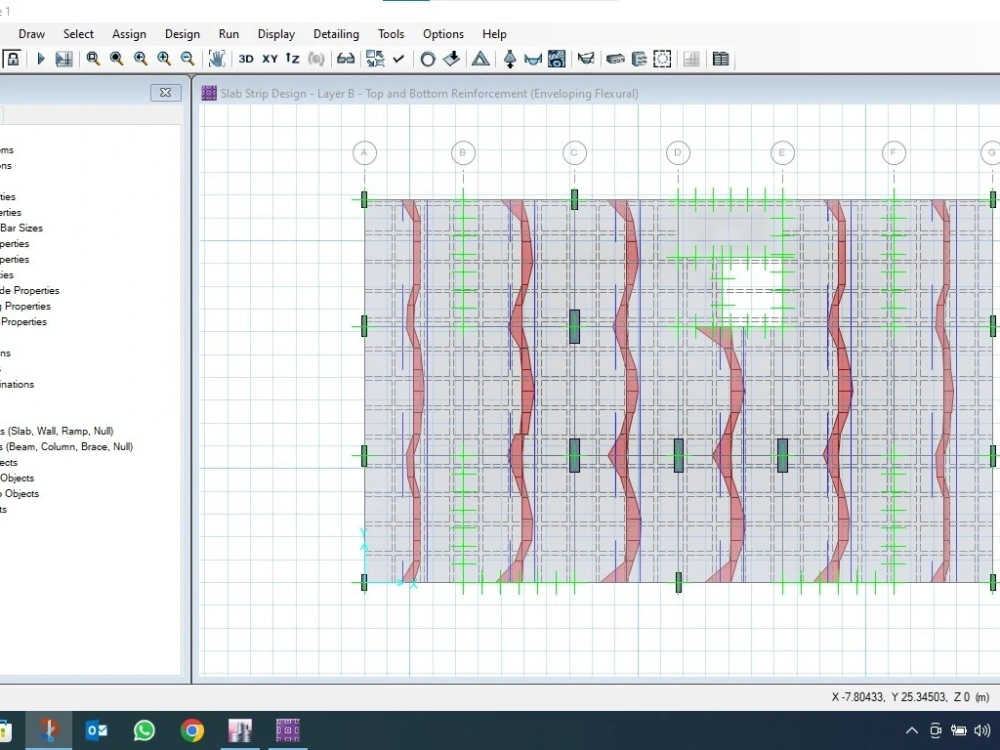
Task: Show strip forces diagram icon
Action: click(585, 59)
